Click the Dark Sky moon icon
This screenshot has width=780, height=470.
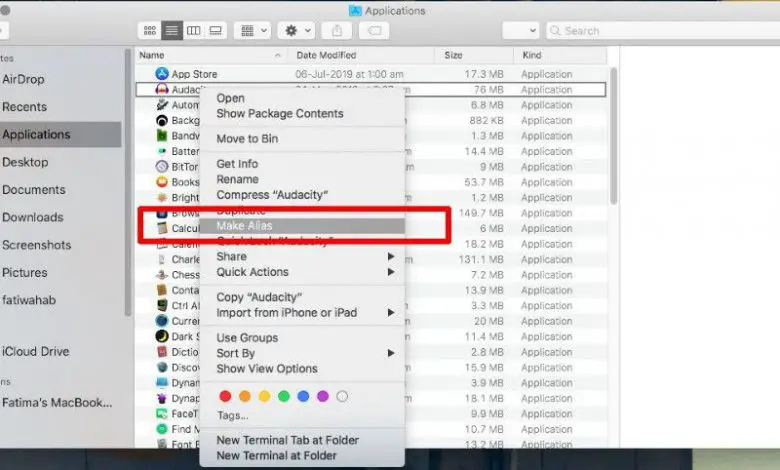162,336
